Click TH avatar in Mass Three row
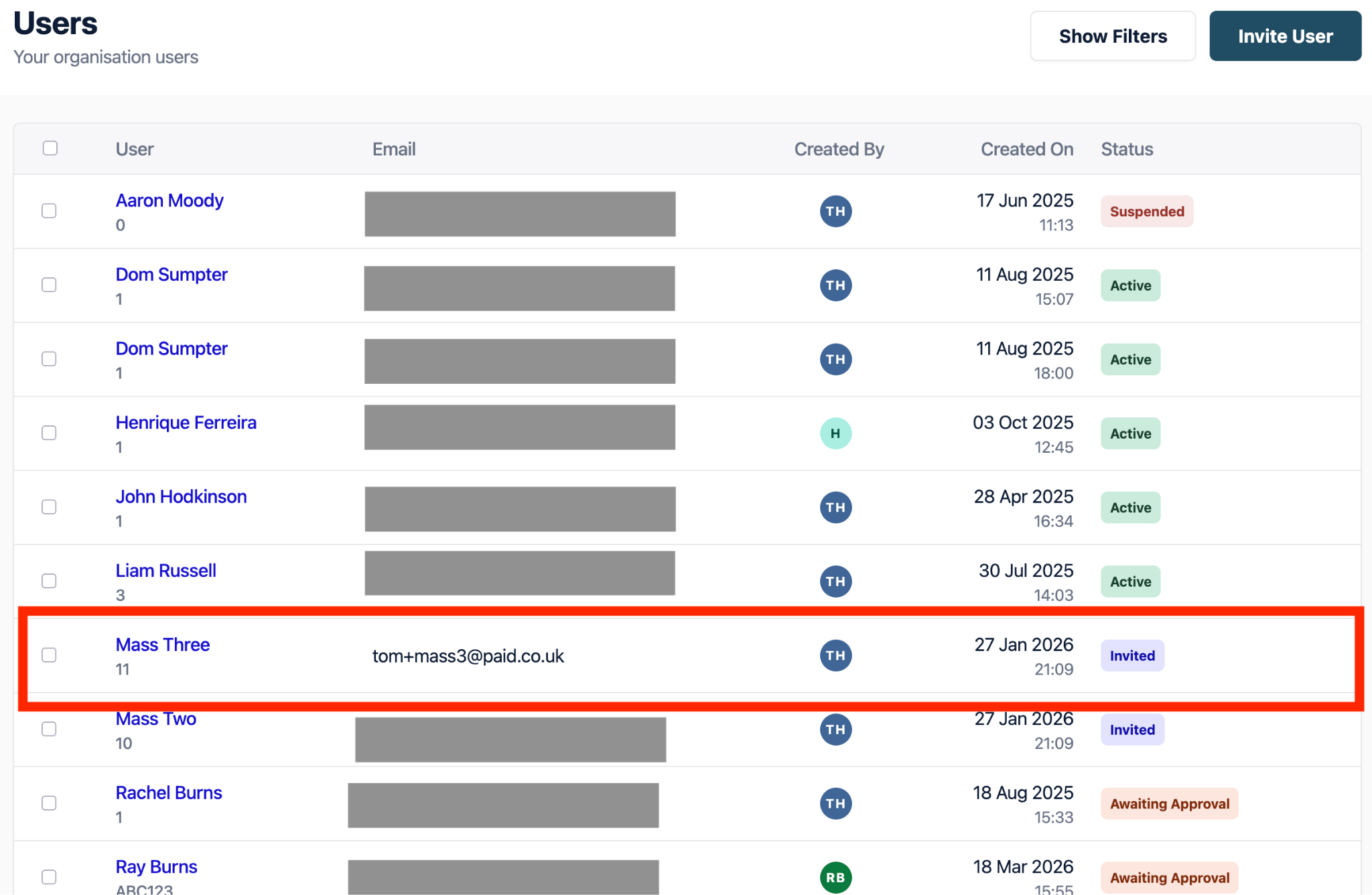This screenshot has width=1372, height=895. point(835,656)
